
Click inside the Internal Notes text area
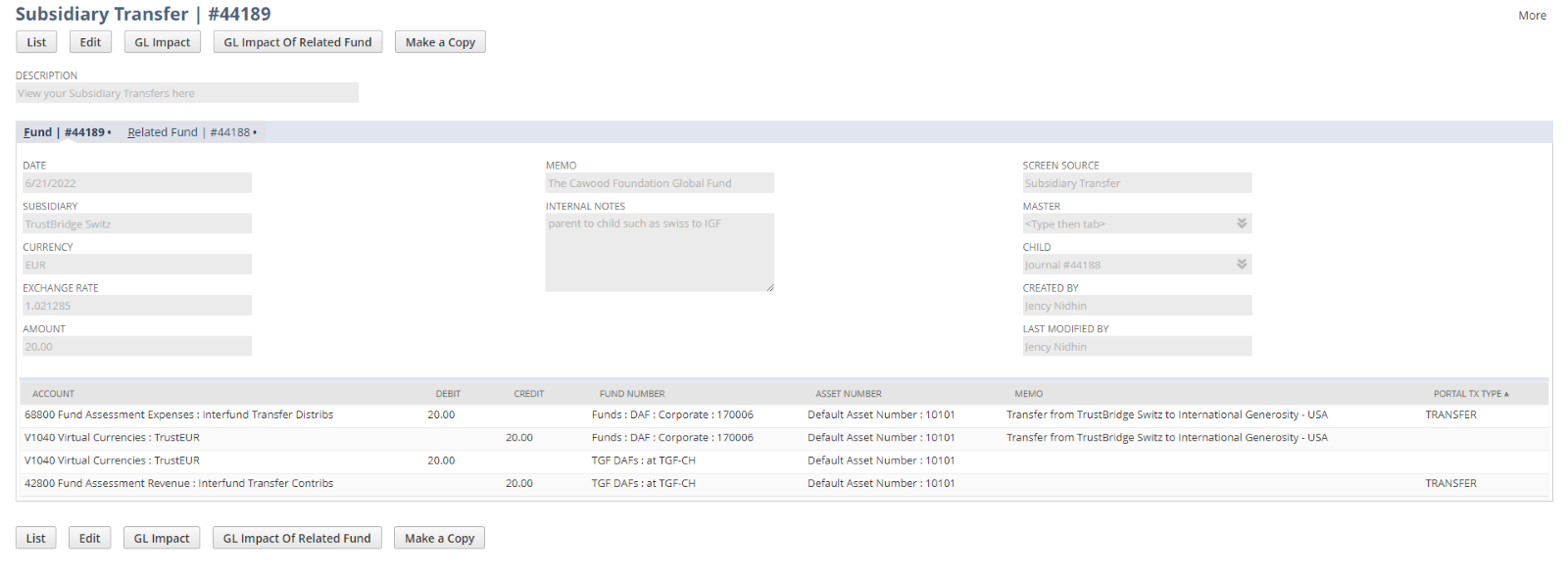[659, 253]
